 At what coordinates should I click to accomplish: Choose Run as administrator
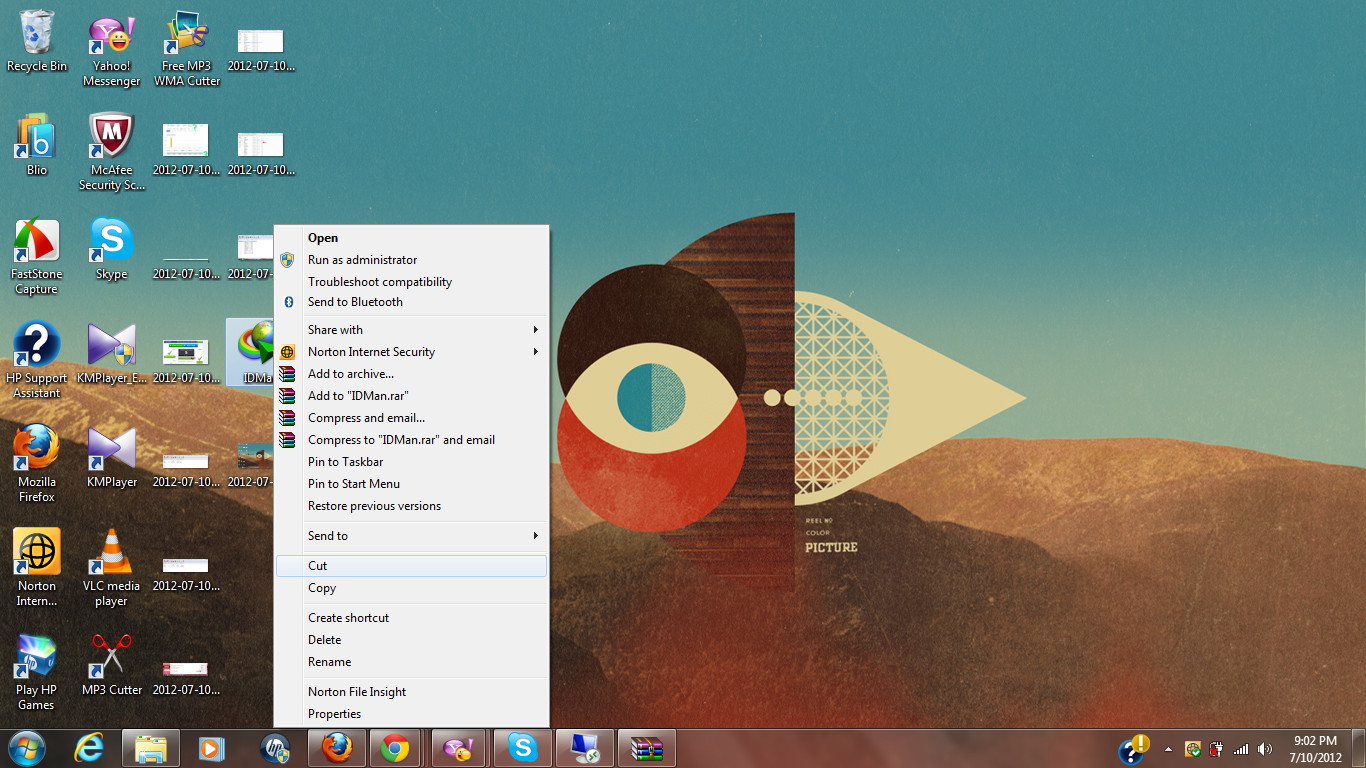(x=412, y=260)
